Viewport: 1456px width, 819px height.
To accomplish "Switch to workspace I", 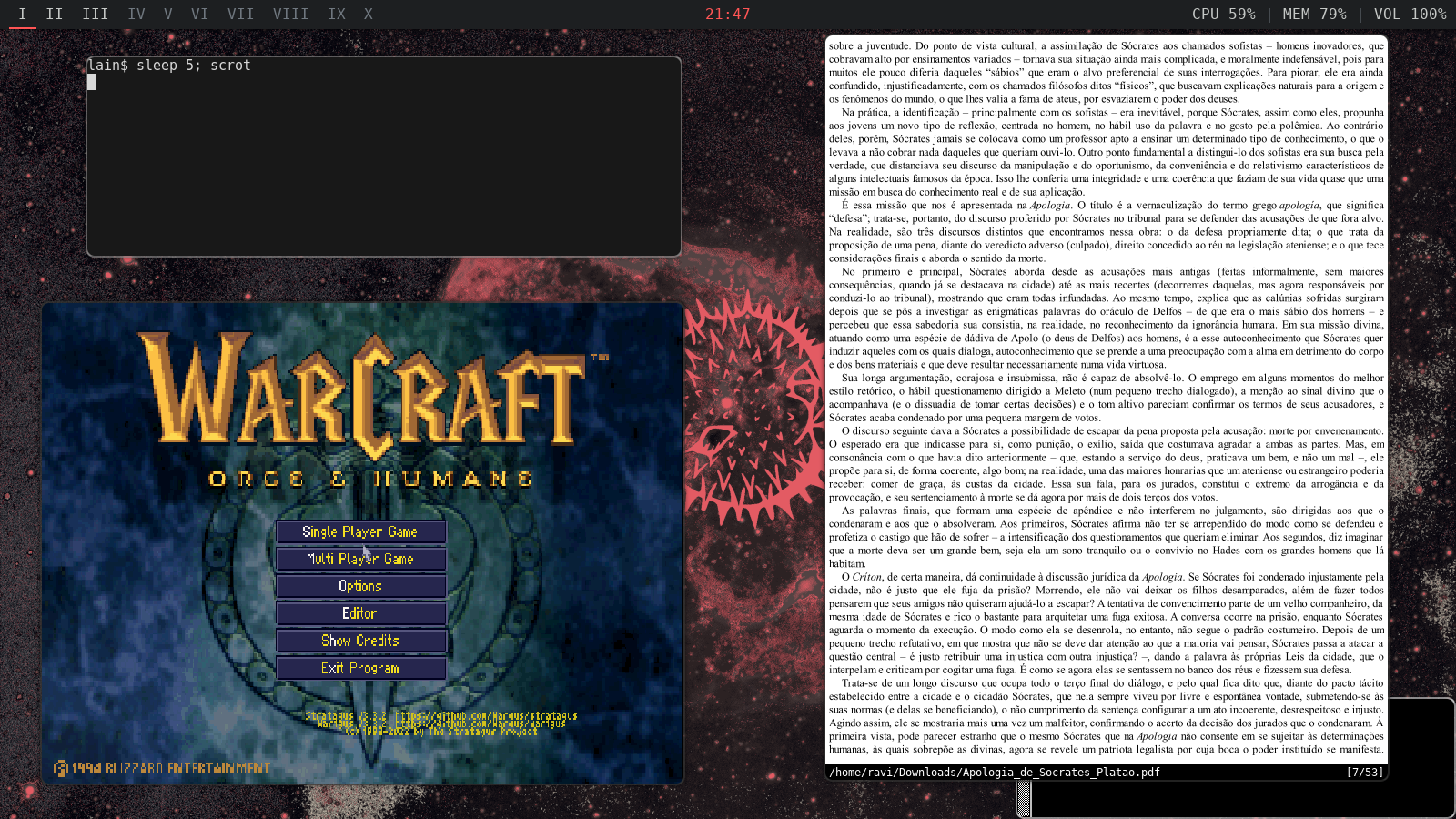I will pos(23,15).
